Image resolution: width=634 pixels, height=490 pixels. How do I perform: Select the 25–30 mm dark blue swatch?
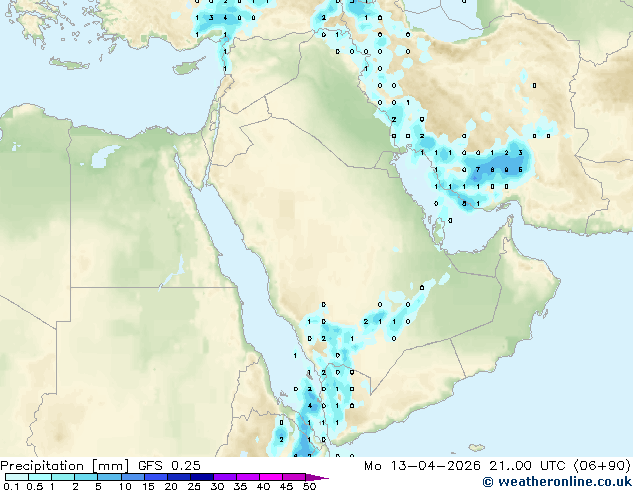[x=201, y=477]
